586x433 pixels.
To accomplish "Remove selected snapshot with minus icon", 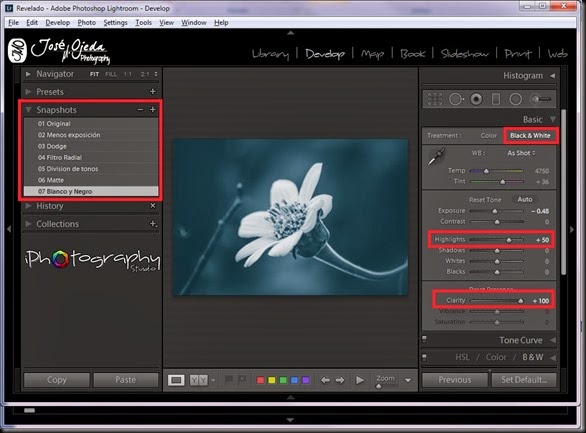I will pyautogui.click(x=140, y=109).
